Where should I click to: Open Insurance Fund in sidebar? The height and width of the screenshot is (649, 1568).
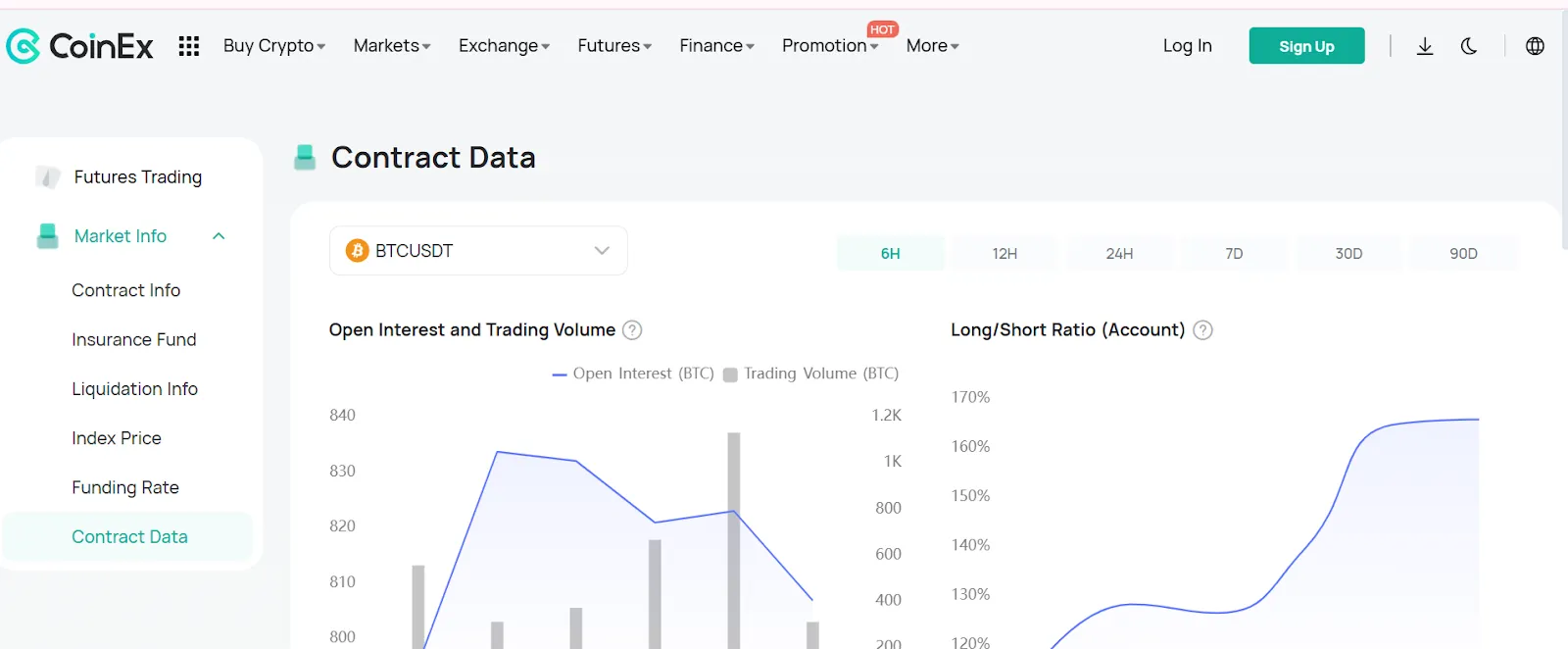tap(134, 339)
